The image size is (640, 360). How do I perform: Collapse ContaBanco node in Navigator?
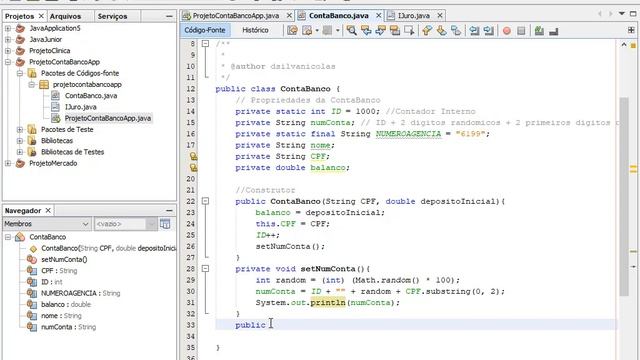(8, 237)
